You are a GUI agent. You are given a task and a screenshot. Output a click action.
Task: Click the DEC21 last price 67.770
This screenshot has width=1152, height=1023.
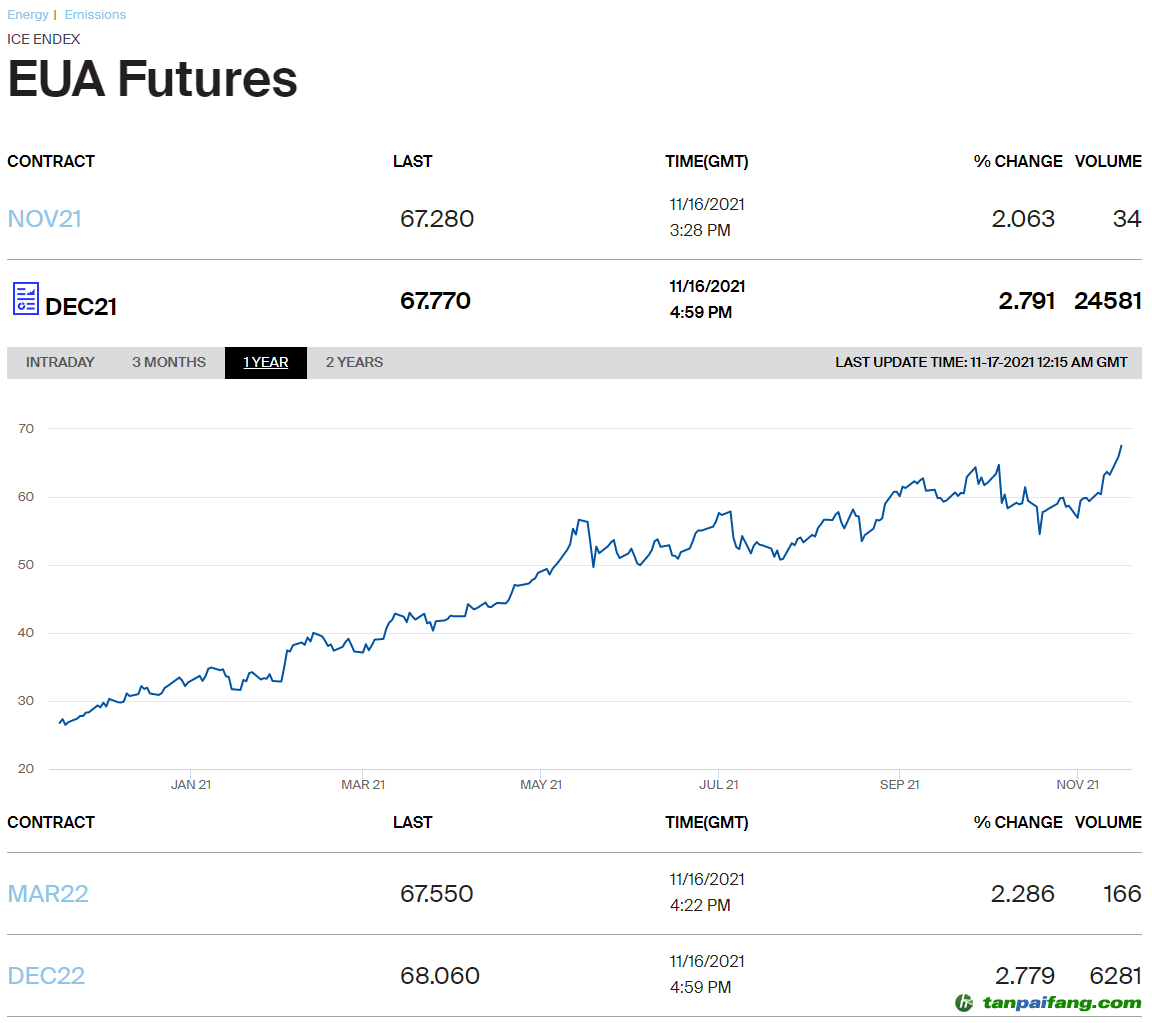click(435, 301)
